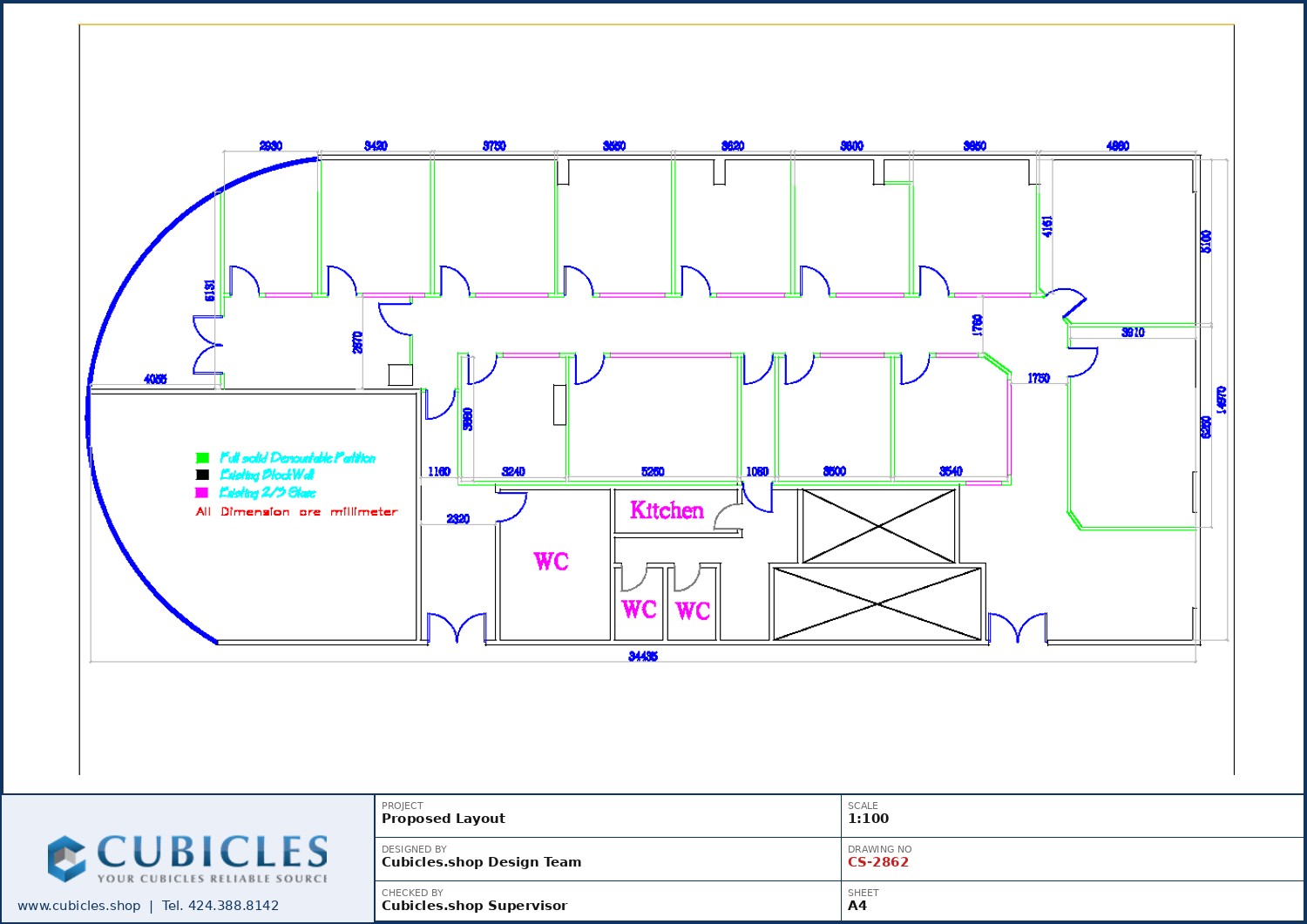This screenshot has height=924, width=1307.
Task: Click the vertical dimension 4151
Action: [x=1047, y=226]
